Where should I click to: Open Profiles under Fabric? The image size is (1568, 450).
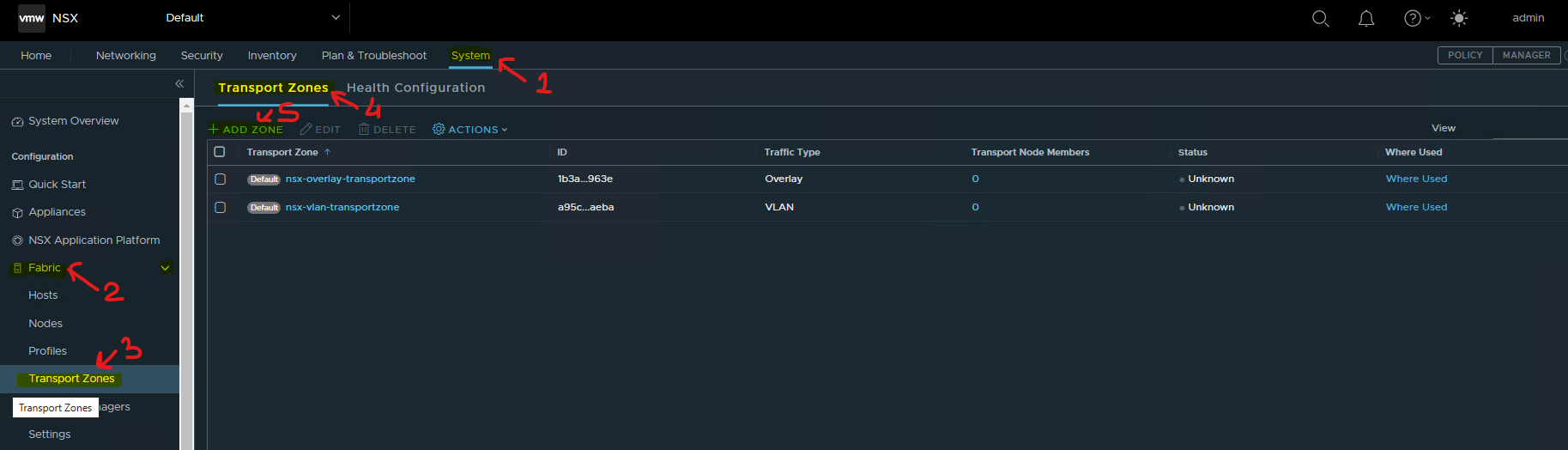tap(47, 351)
